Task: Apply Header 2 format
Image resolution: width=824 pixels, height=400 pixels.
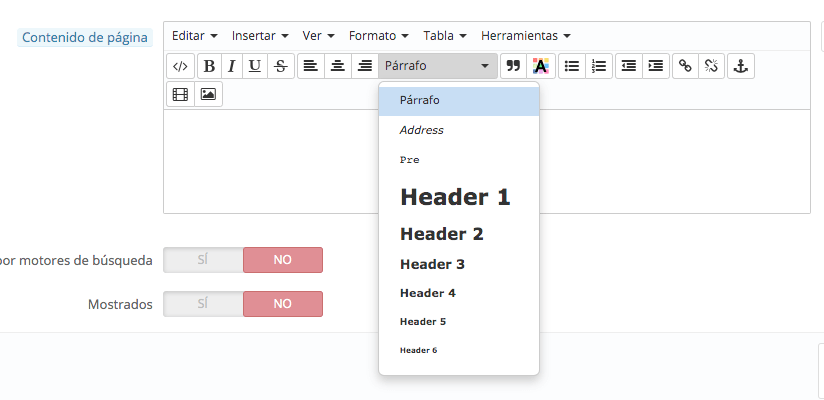Action: tap(459, 234)
